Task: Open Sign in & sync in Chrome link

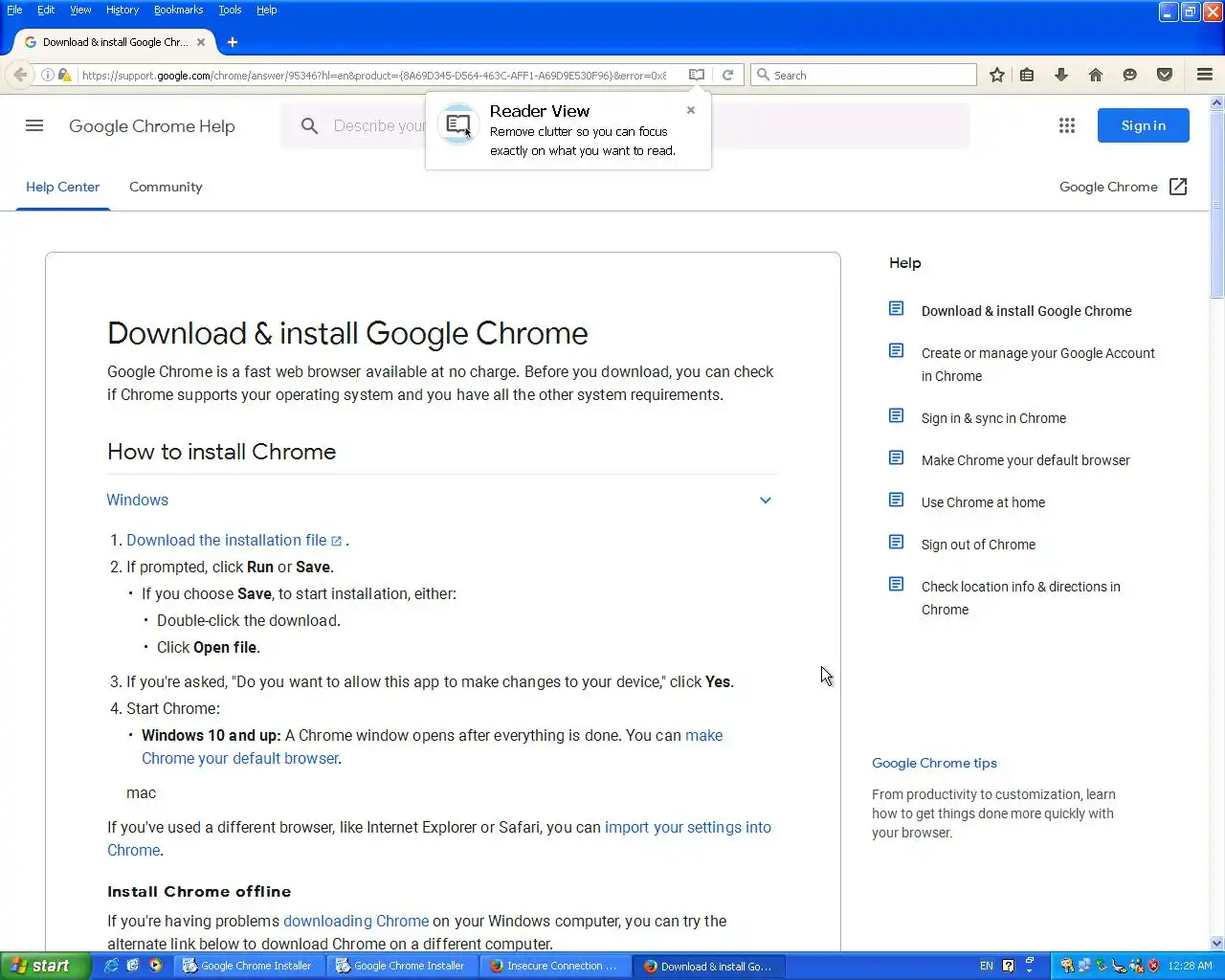Action: pos(993,418)
